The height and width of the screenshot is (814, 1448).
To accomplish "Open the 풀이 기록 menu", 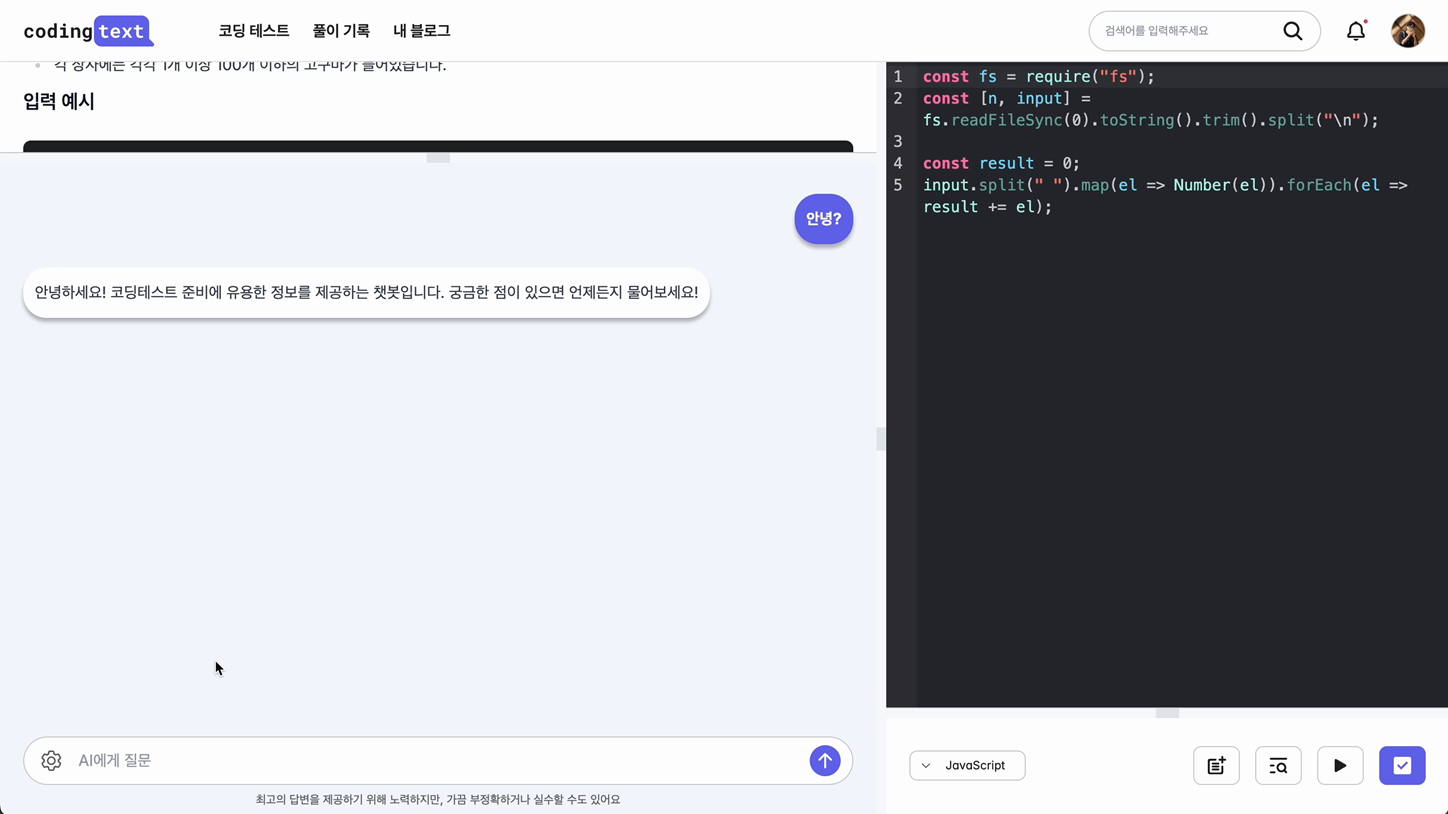I will [x=341, y=31].
